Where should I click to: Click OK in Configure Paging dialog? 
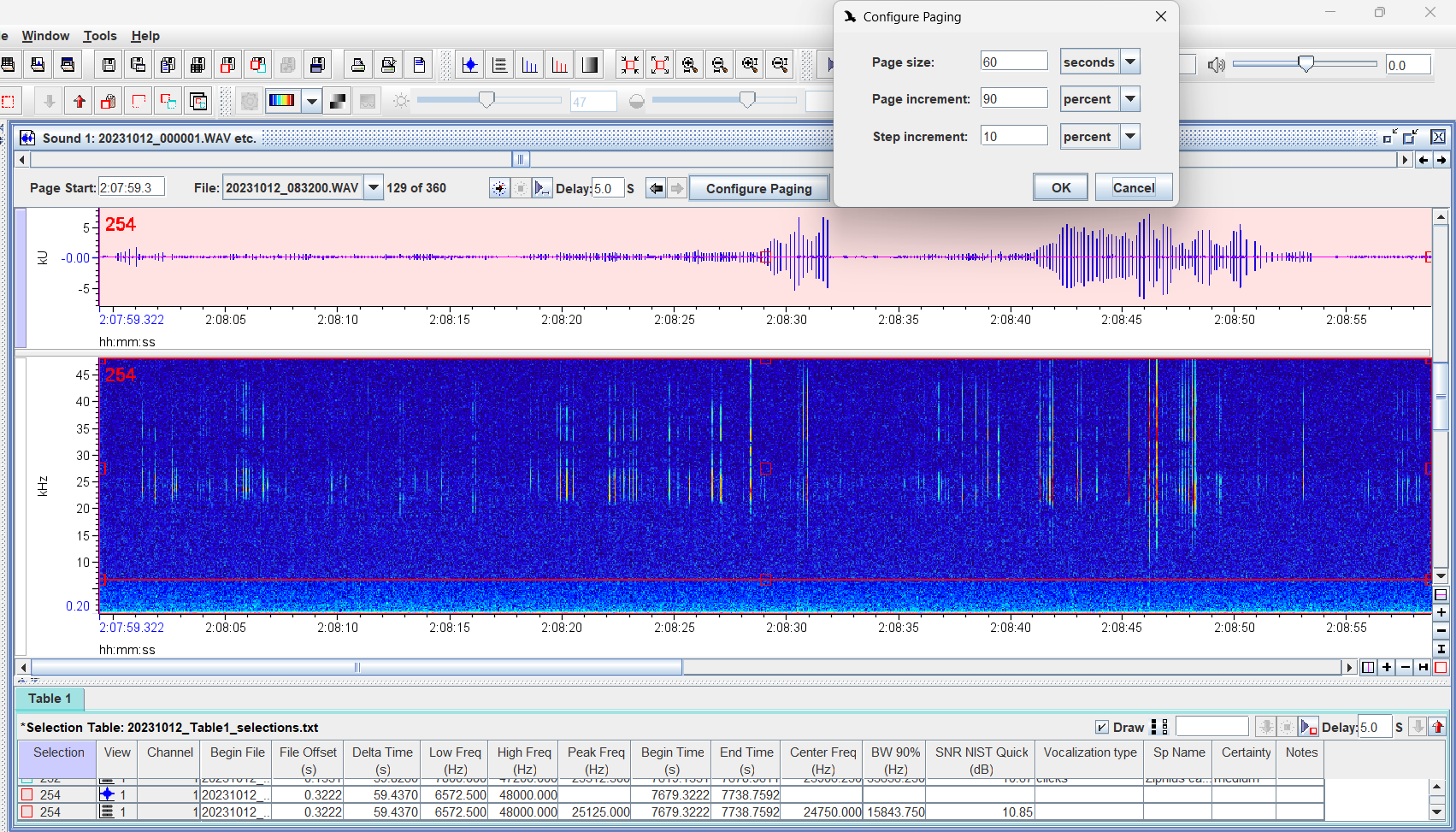pos(1061,188)
